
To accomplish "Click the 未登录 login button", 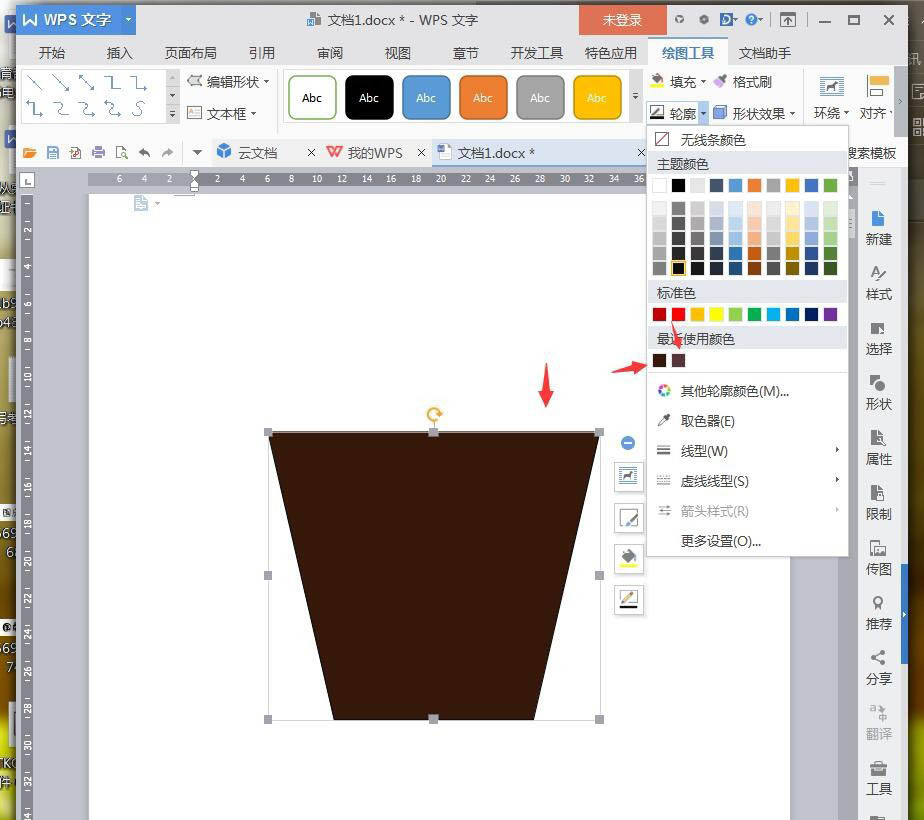I will (622, 20).
